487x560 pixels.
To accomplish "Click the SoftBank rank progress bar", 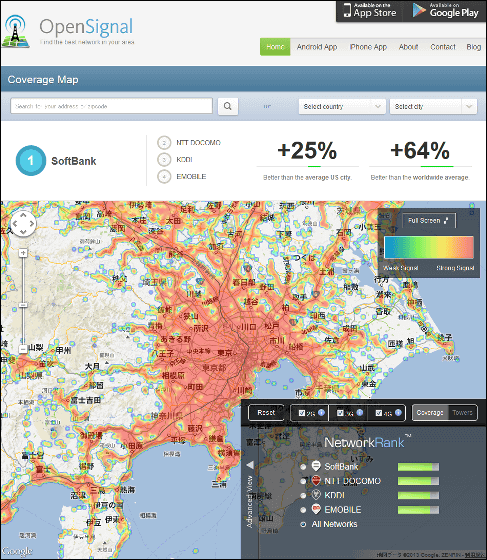I will coord(418,467).
